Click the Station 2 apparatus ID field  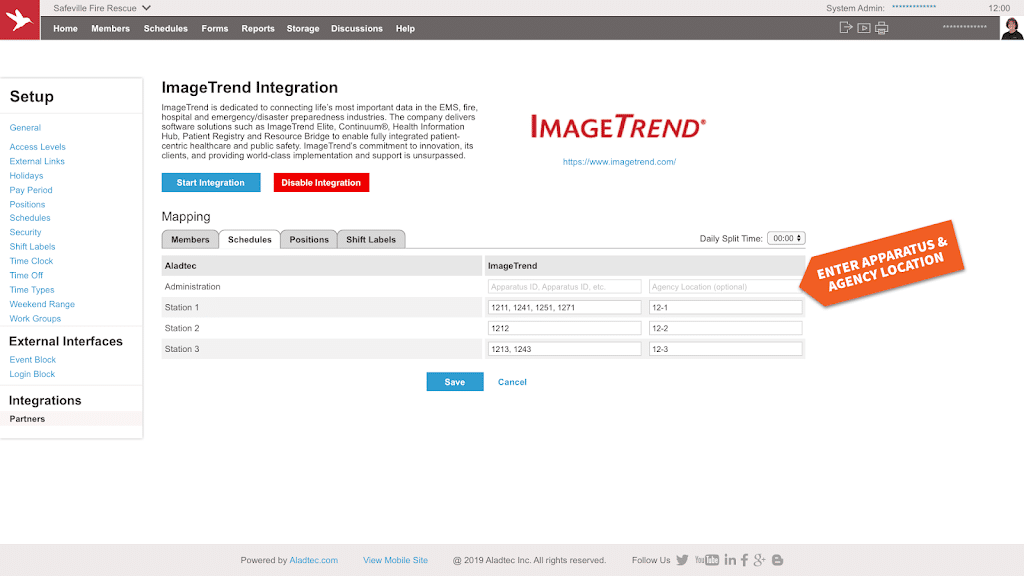[x=565, y=328]
